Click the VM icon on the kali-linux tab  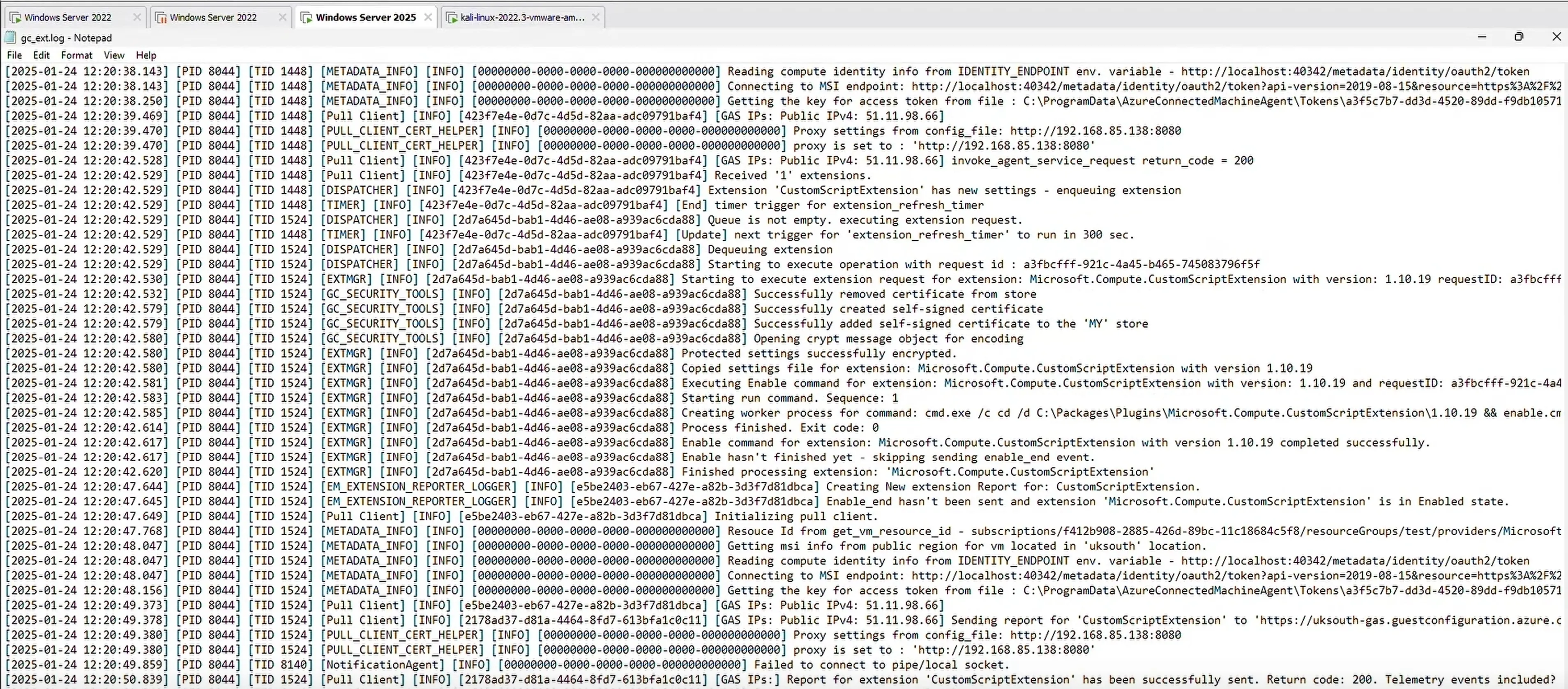pyautogui.click(x=452, y=18)
